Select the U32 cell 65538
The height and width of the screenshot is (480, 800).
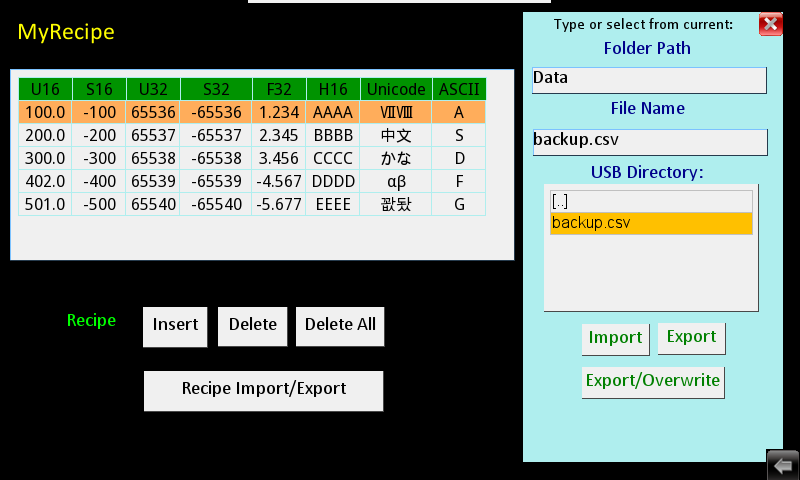point(153,158)
